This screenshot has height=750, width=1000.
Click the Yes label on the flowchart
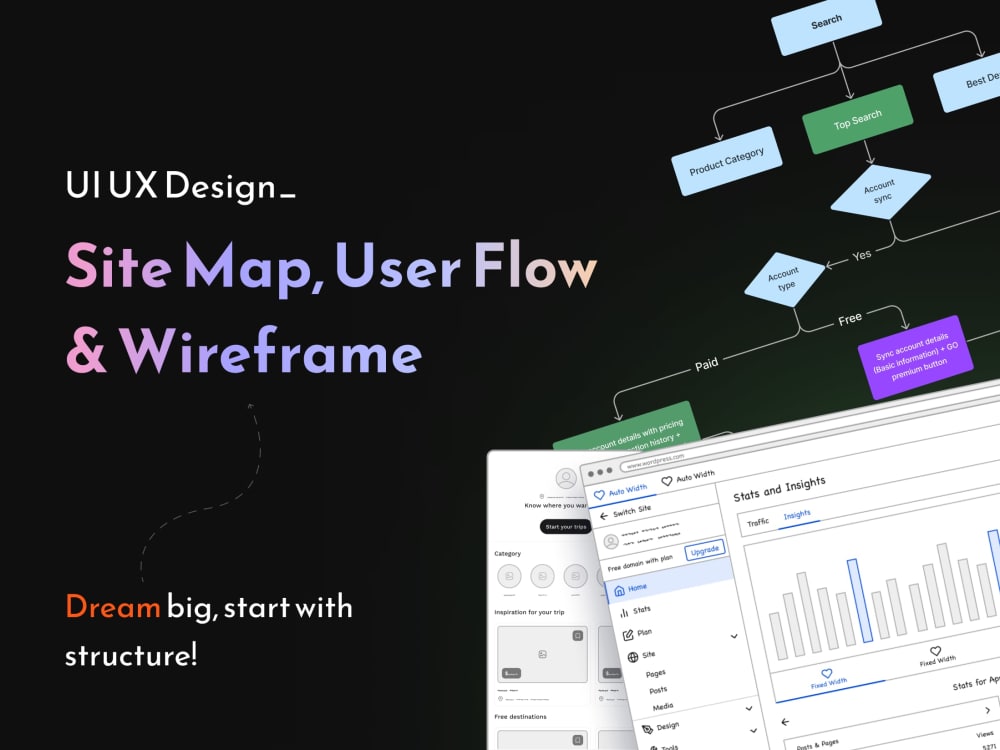click(x=861, y=254)
